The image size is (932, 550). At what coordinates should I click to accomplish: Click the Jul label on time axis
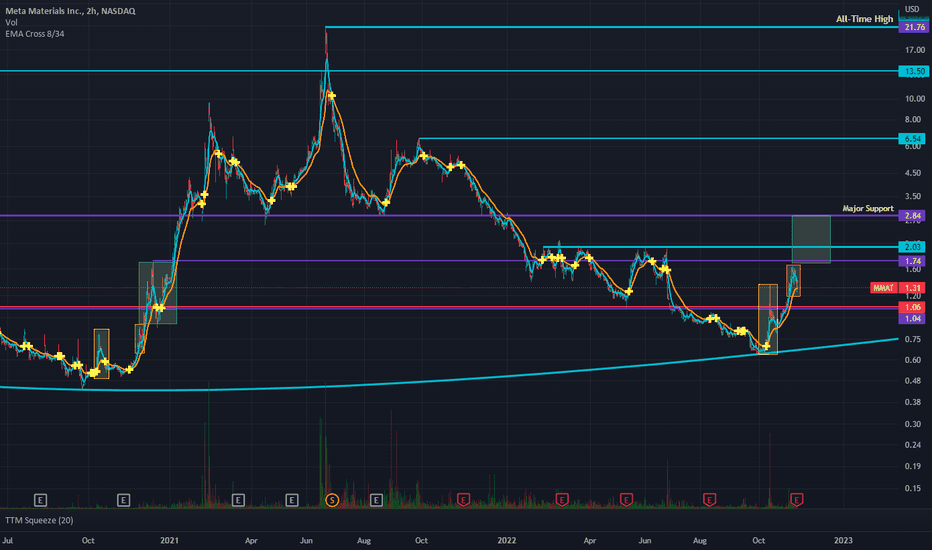click(8, 540)
